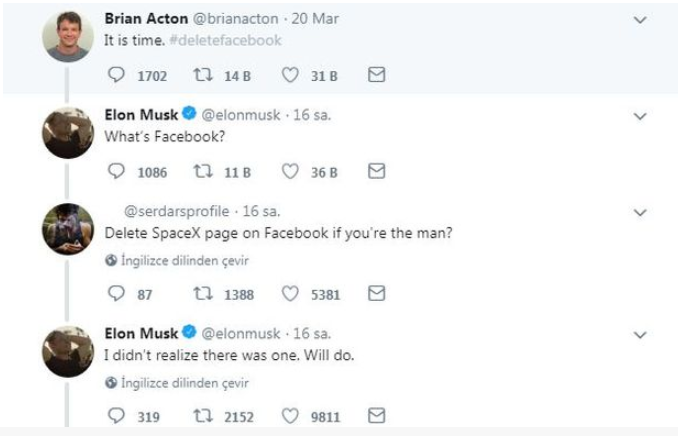Image resolution: width=678 pixels, height=436 pixels.
Task: Reply to "What's Facebook?" tweet
Action: 115,171
